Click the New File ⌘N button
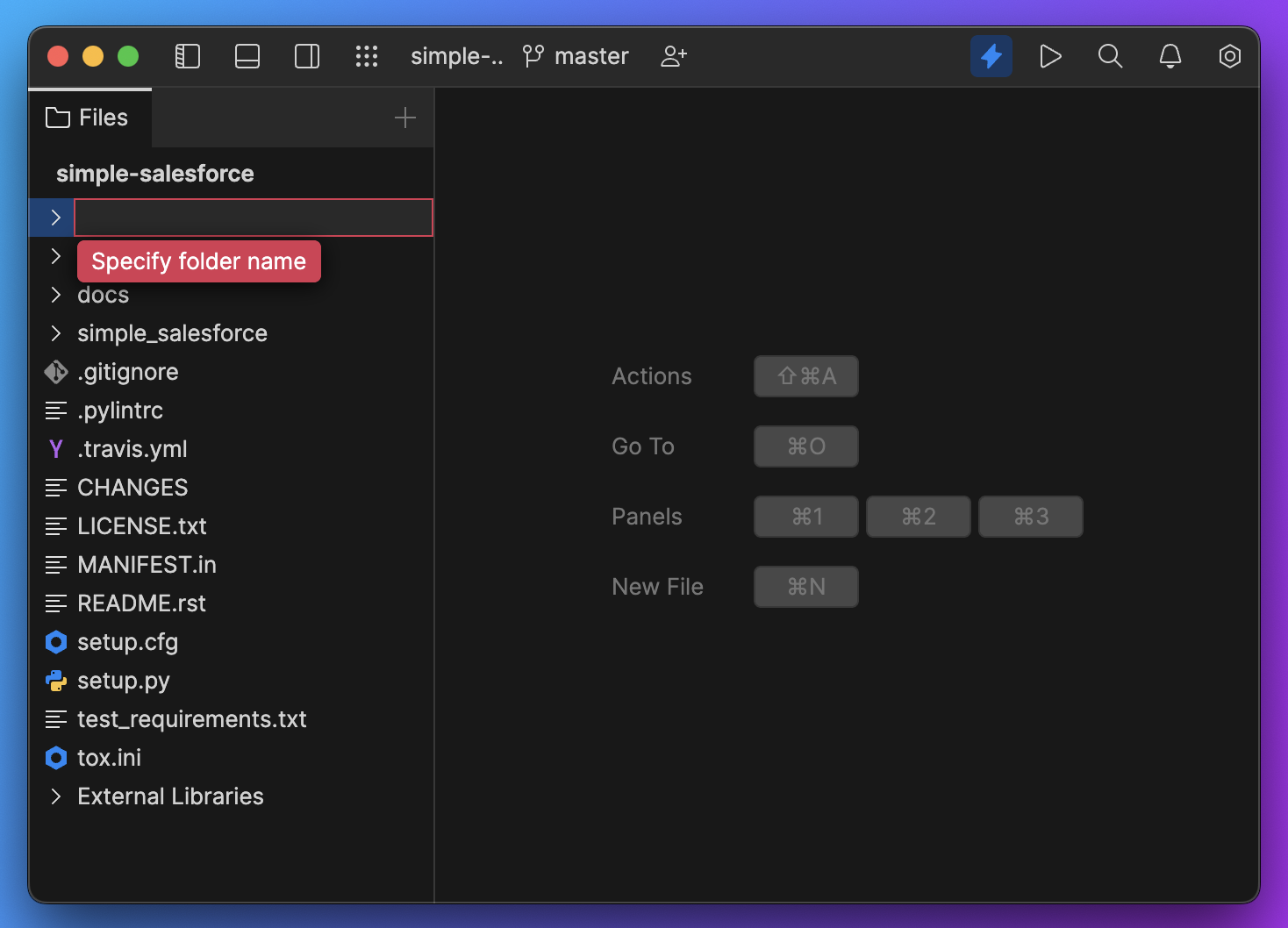 point(806,587)
